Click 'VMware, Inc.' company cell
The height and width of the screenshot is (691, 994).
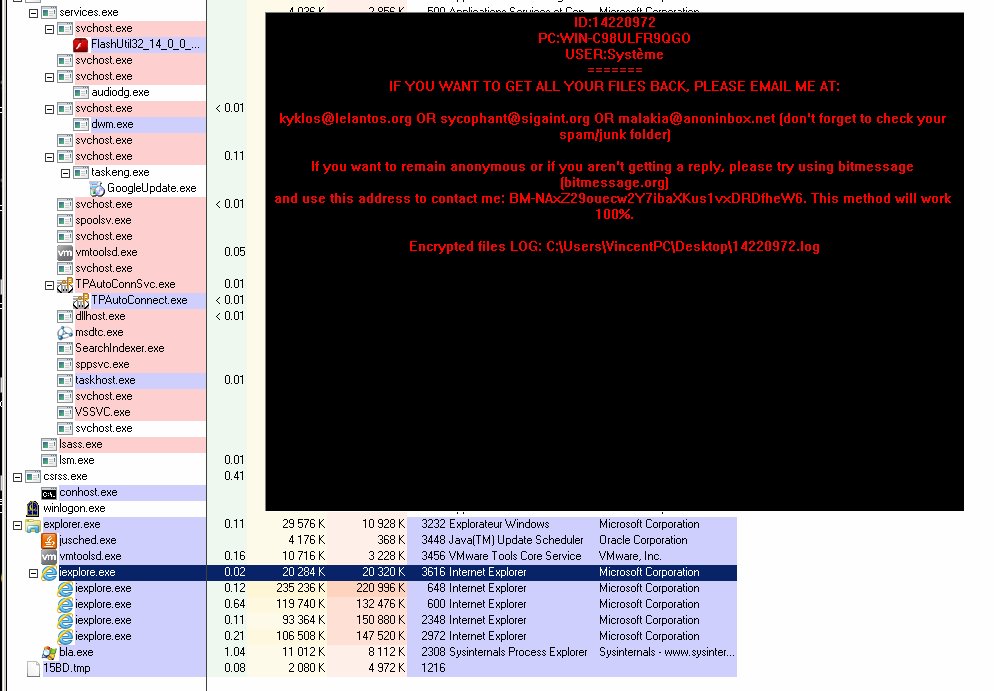[x=630, y=557]
